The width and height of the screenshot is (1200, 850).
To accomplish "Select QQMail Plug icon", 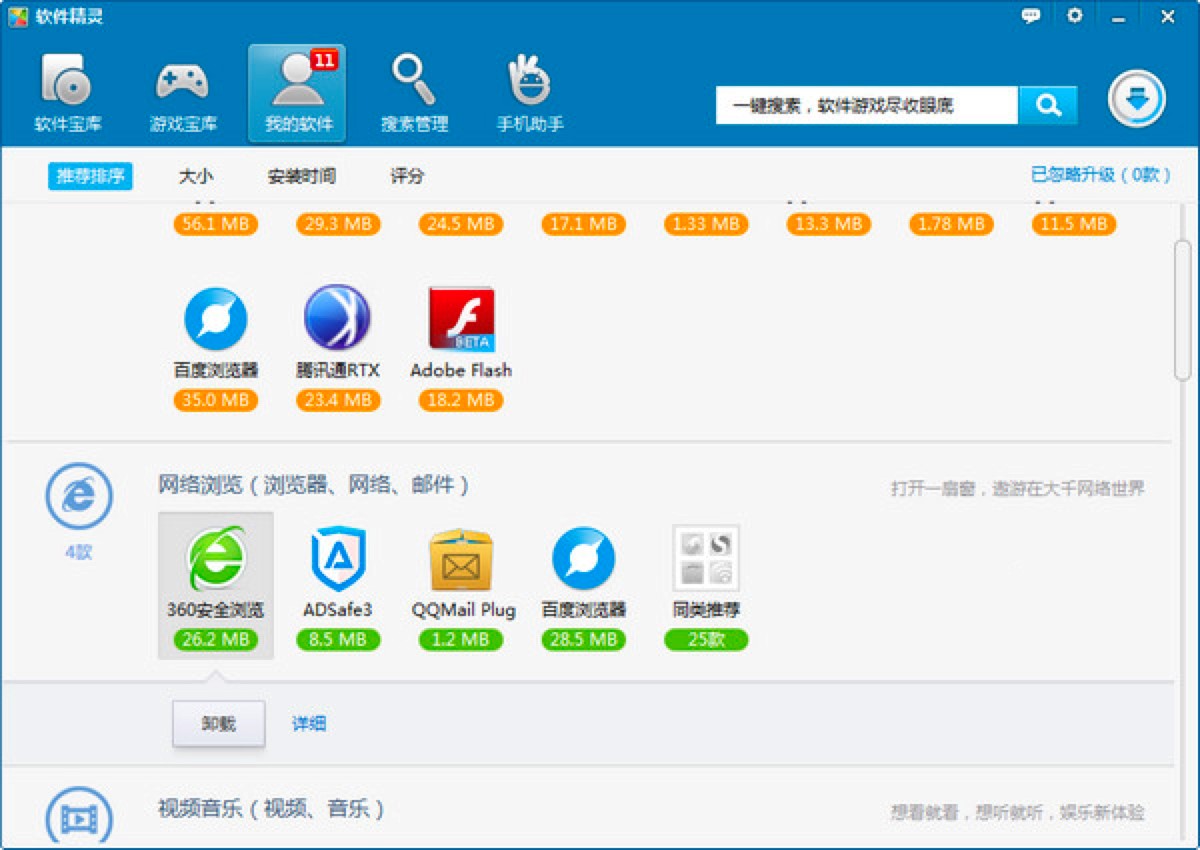I will tap(462, 560).
